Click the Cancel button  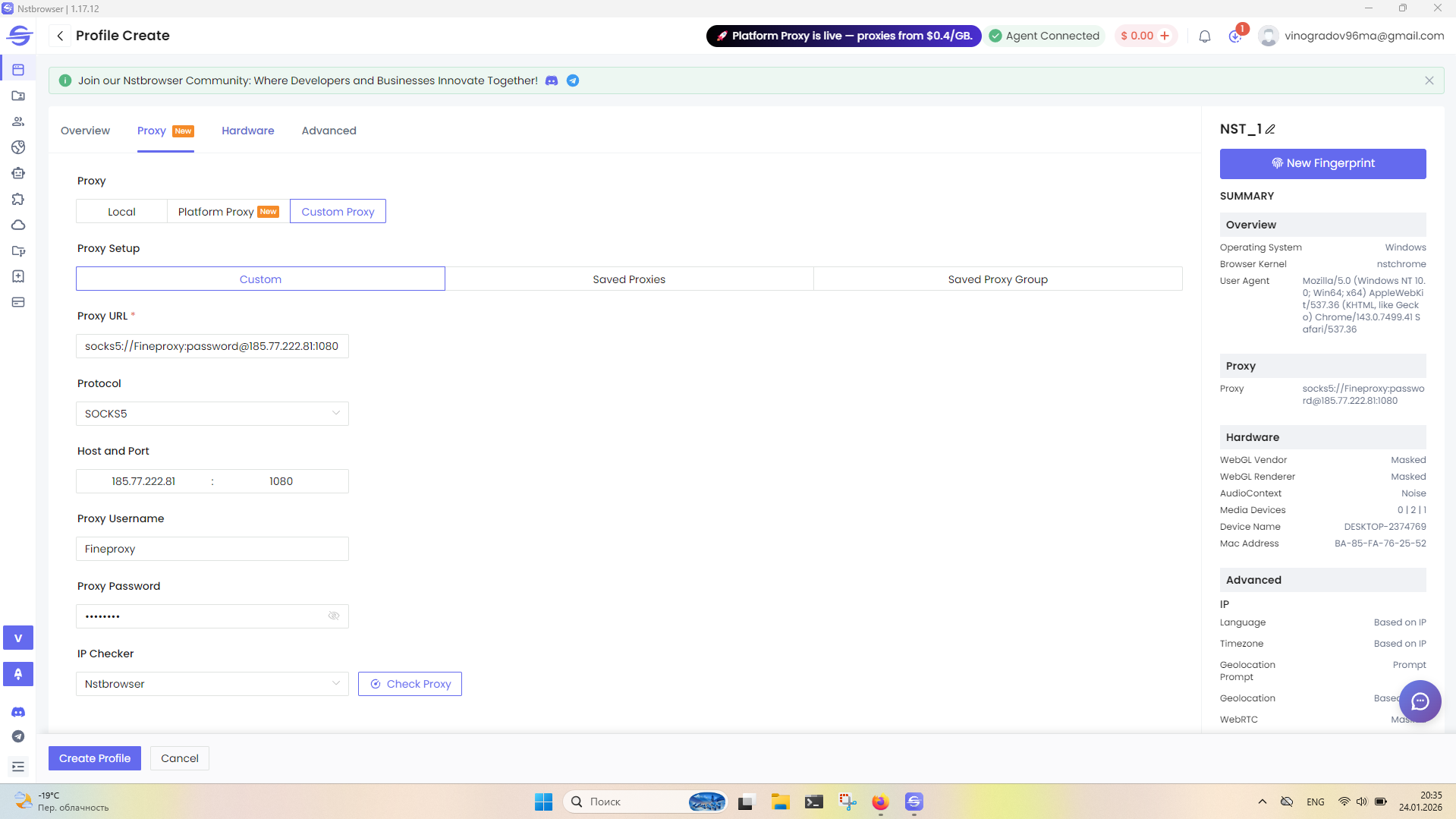180,758
